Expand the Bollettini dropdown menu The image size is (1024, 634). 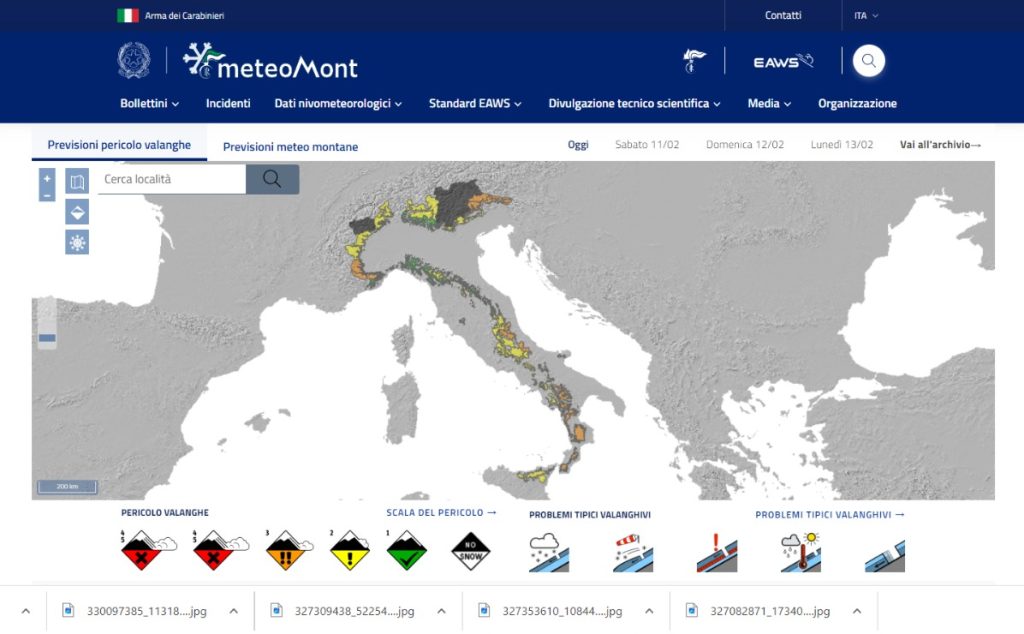[x=148, y=103]
